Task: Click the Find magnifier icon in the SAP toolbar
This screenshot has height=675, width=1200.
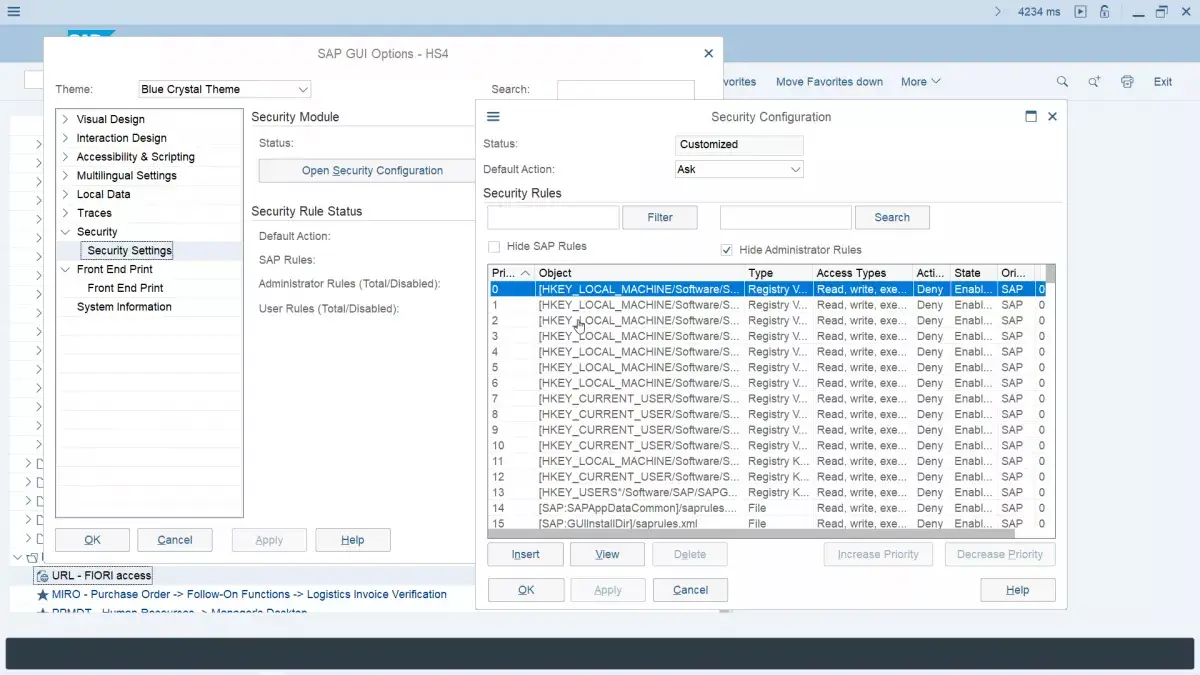Action: coord(1062,82)
